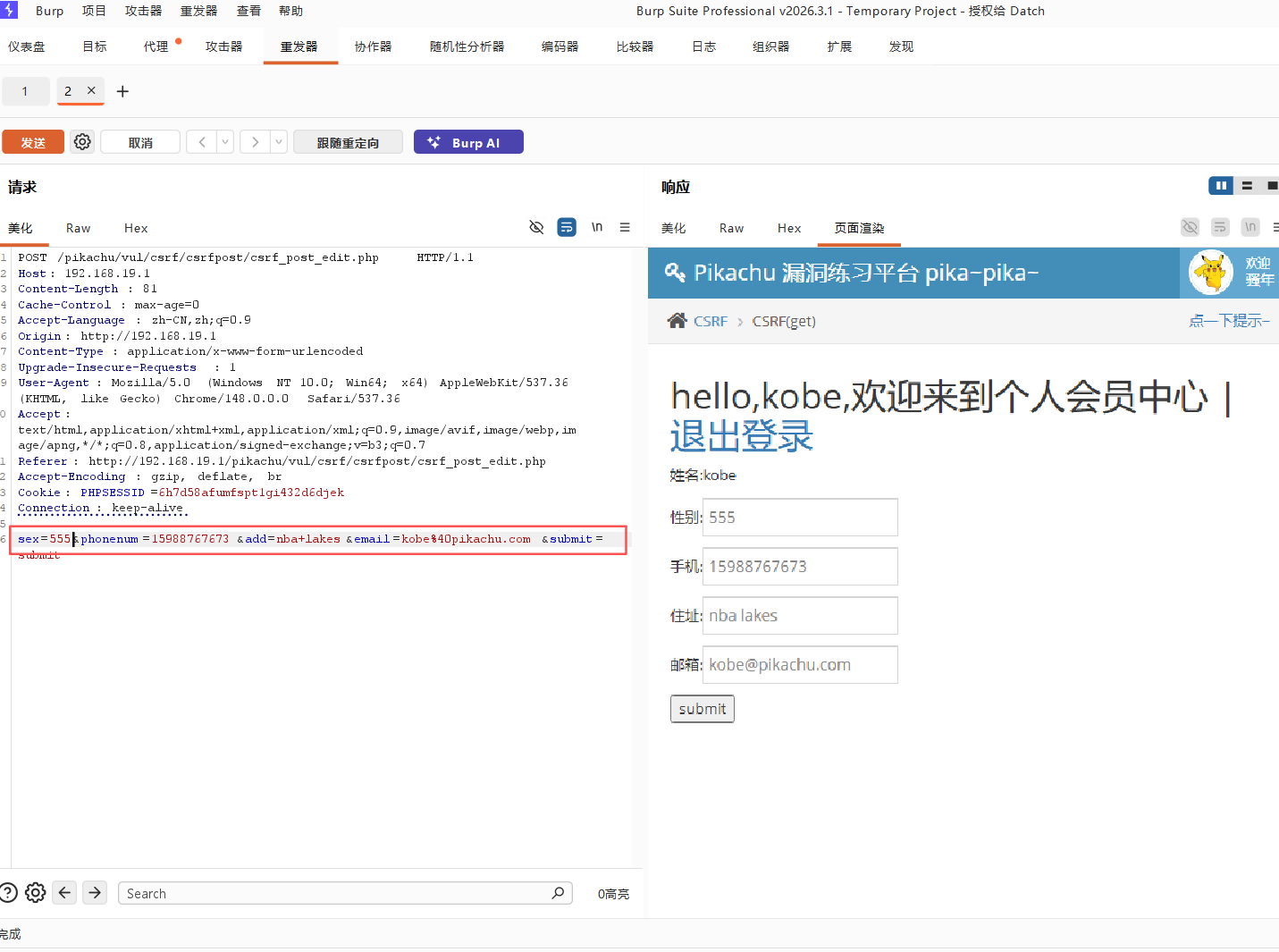This screenshot has width=1279, height=952.
Task: Switch request view to Raw
Action: pos(79,228)
